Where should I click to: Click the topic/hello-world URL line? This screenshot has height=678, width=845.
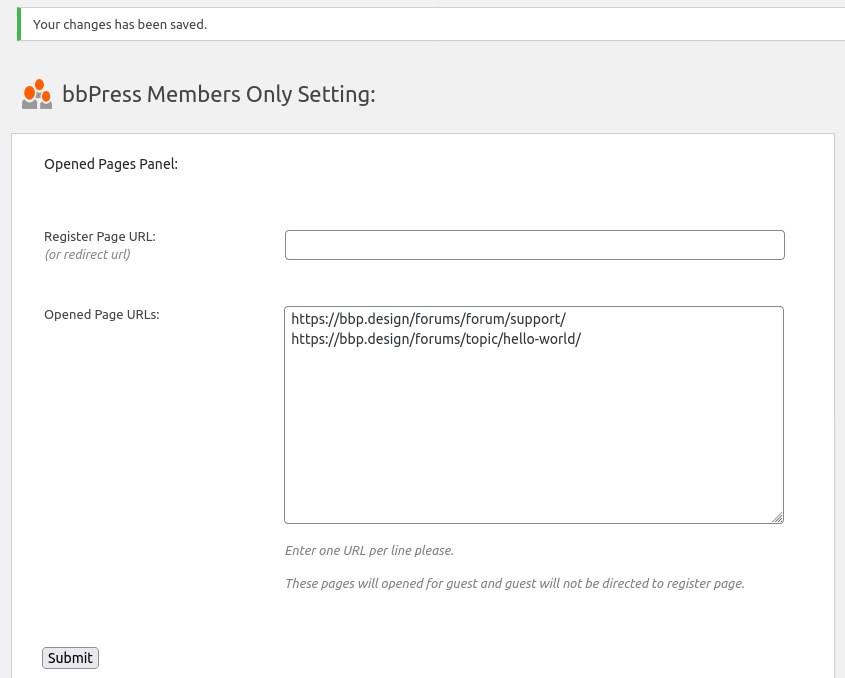[x=436, y=339]
